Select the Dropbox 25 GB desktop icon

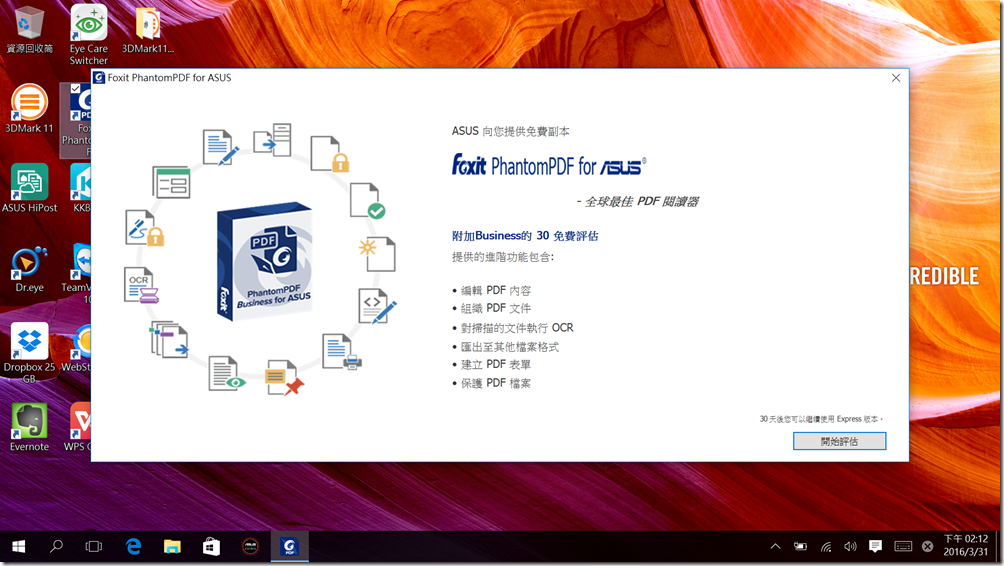click(29, 353)
